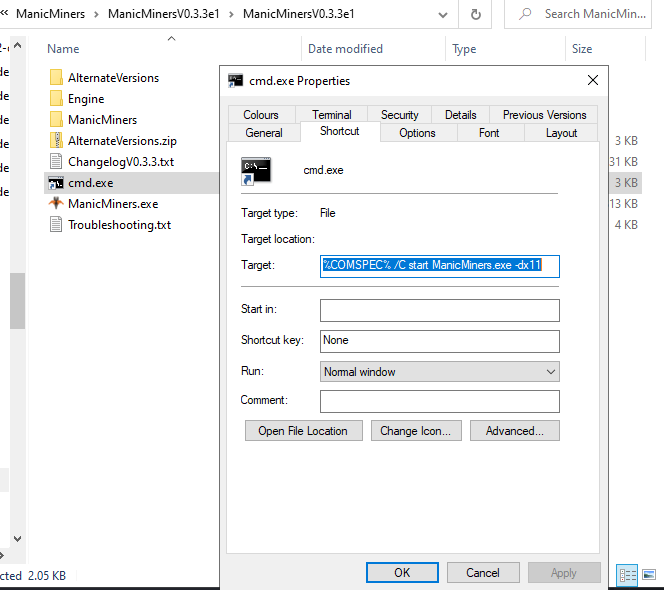Open the Terminal tab
The image size is (664, 590).
332,115
